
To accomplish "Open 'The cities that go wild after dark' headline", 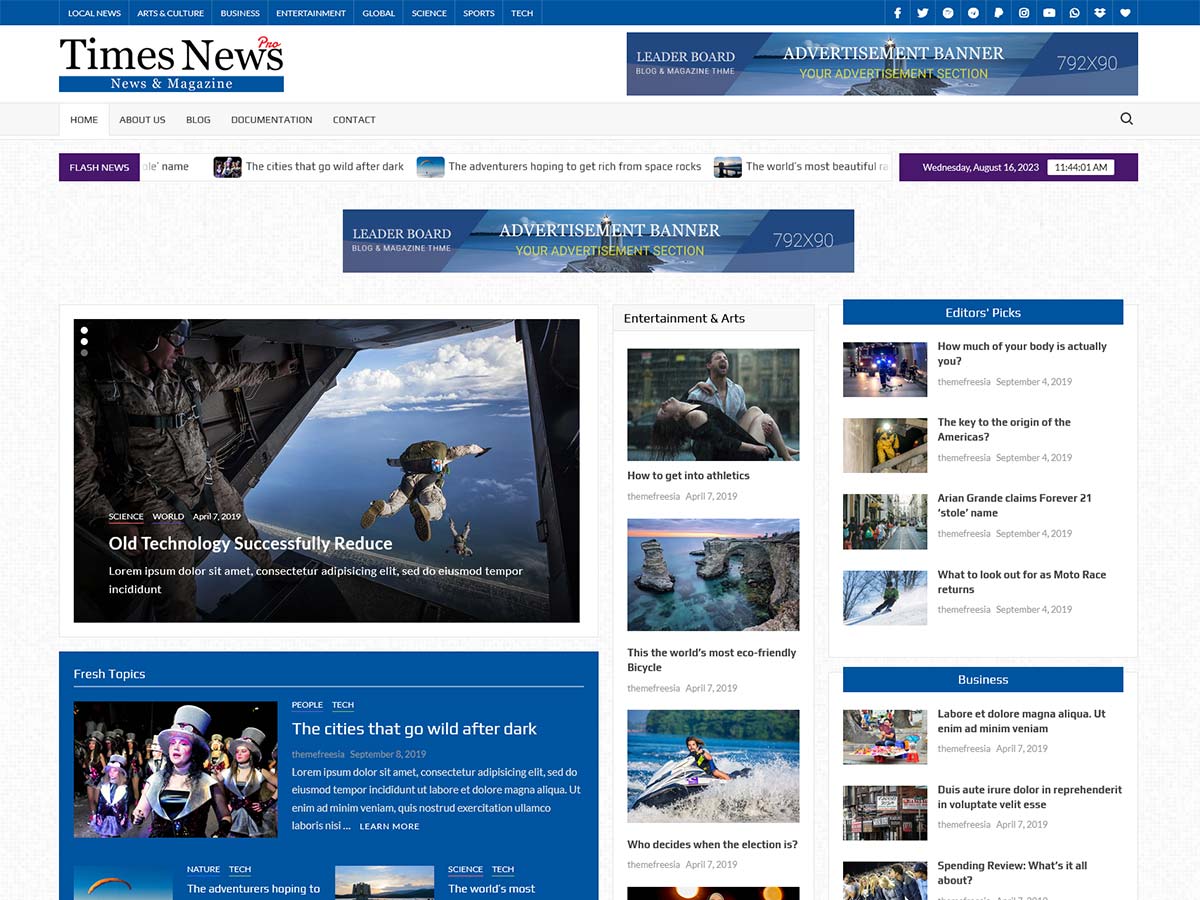I will coord(414,729).
